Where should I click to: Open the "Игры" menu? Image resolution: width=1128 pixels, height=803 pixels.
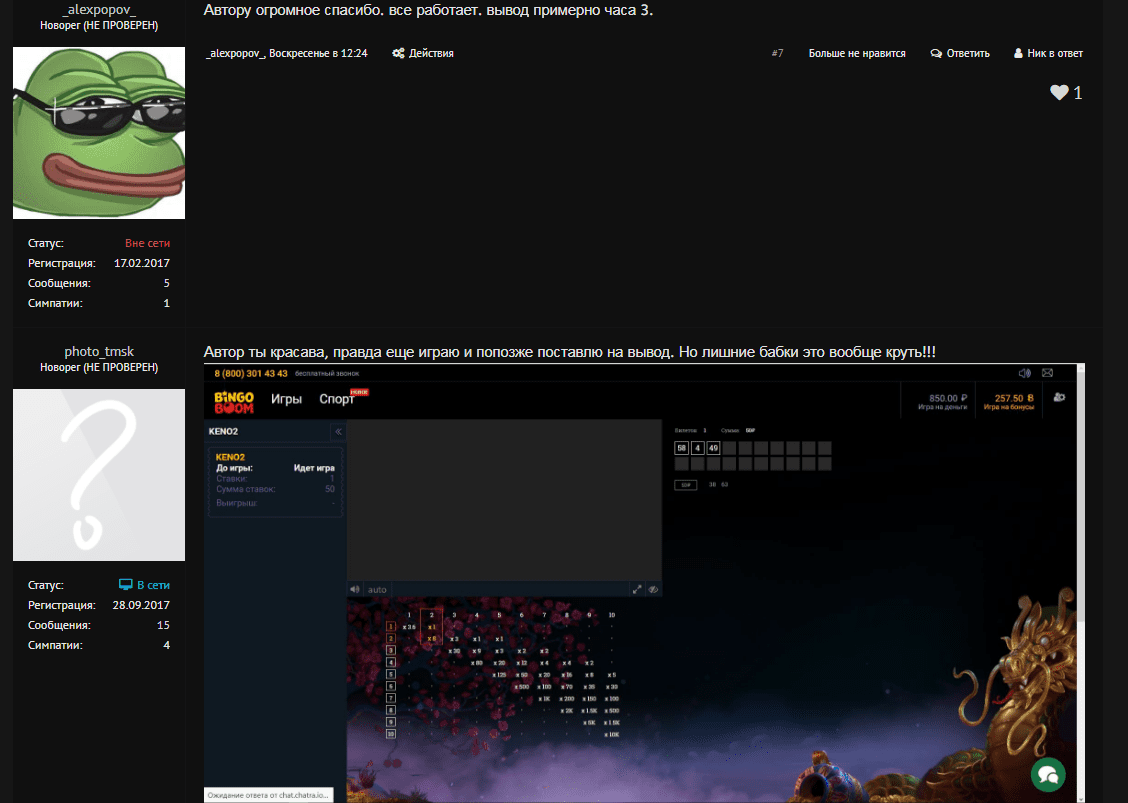click(286, 399)
